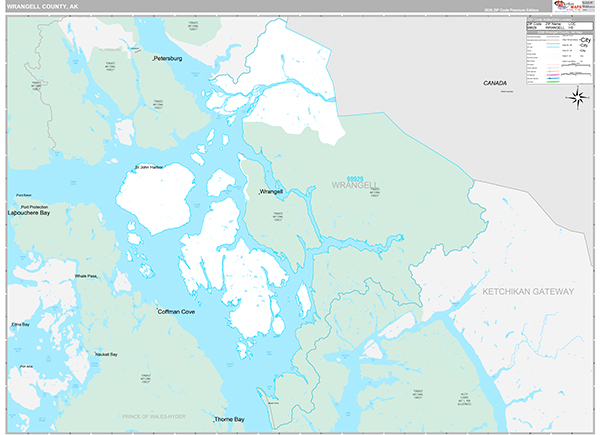Click the gray 'WRANGELL' borough label
Screen dimensions: 600x435
coord(355,186)
